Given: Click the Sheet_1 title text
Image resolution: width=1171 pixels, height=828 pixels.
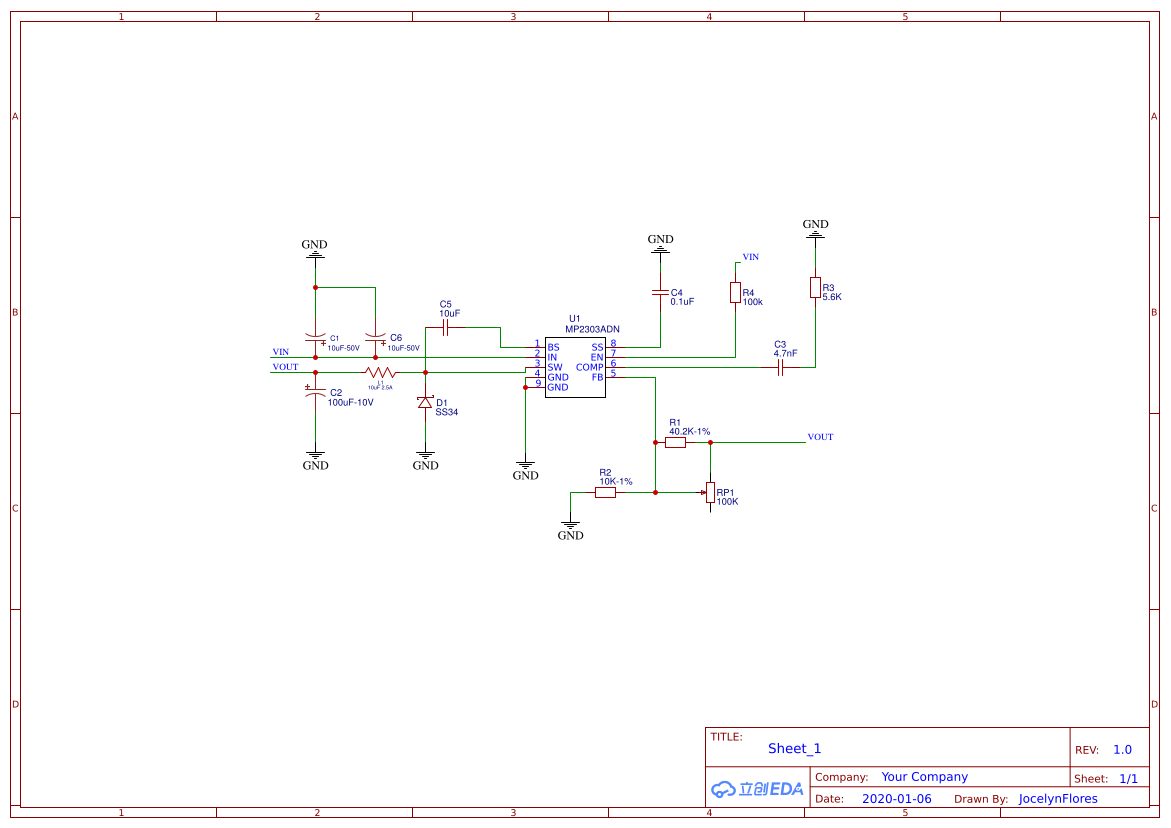Looking at the screenshot, I should [795, 748].
